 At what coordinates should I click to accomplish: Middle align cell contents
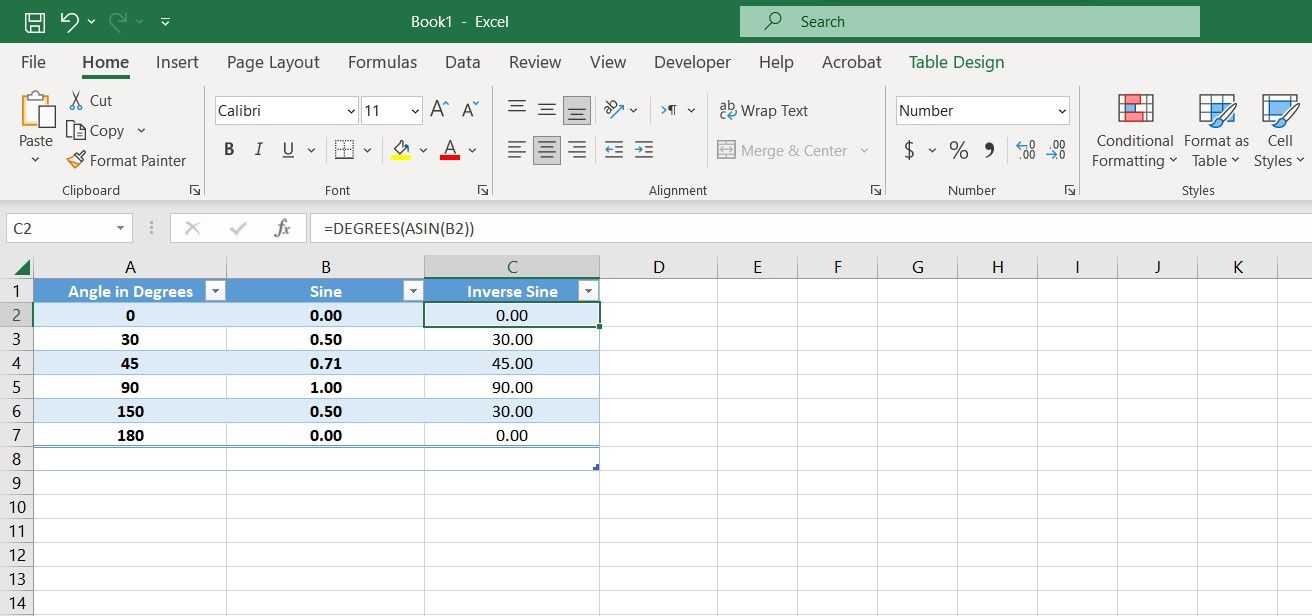[547, 110]
